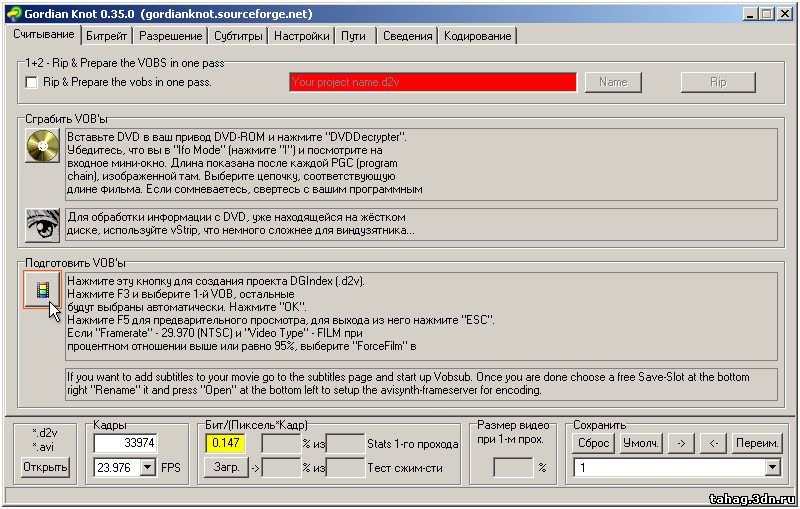
Task: Start DGIndex with the filmstrip icon
Action: pyautogui.click(x=42, y=290)
